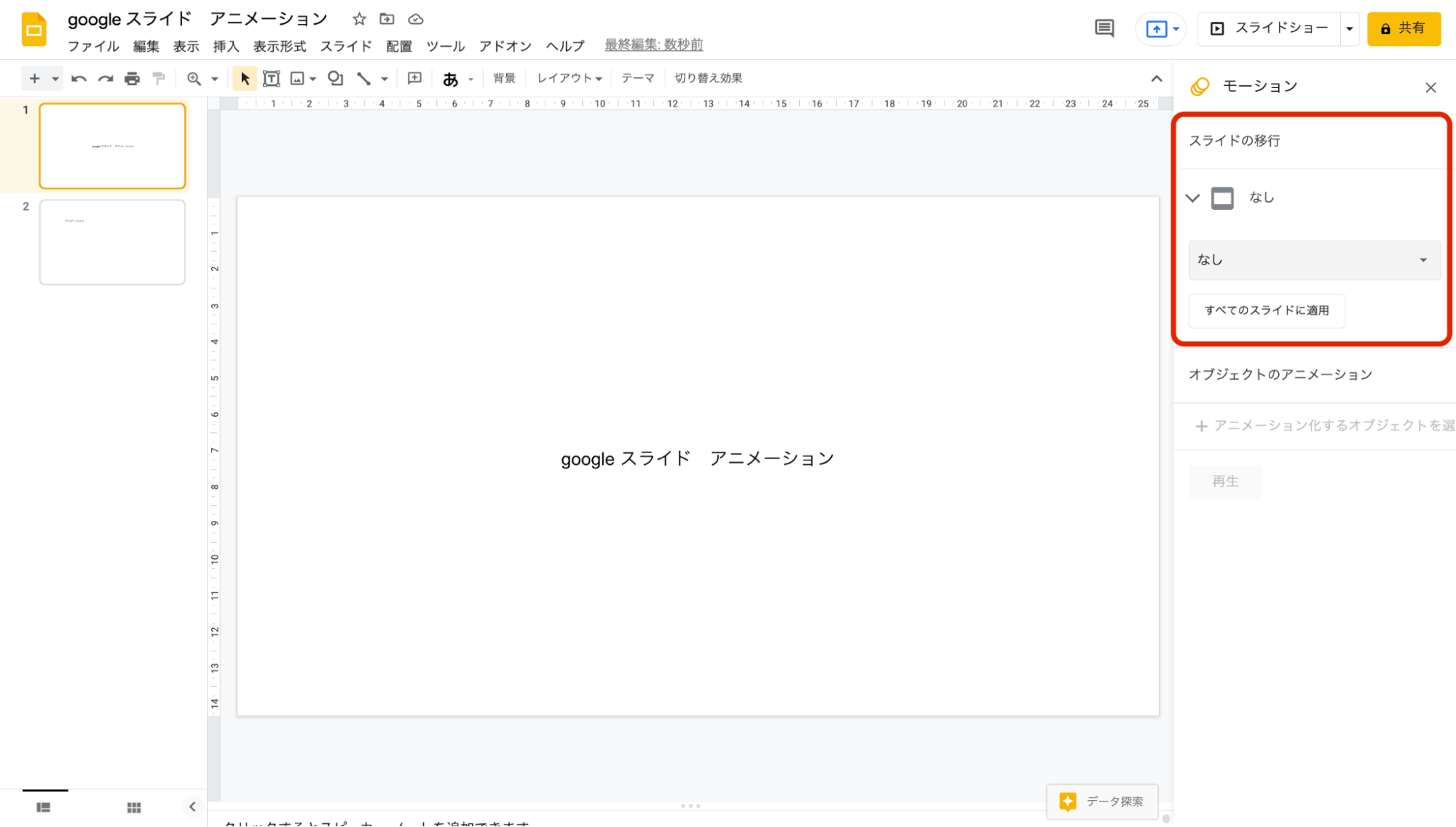Check the cloud save status icon
Viewport: 1456px width, 827px height.
(416, 19)
